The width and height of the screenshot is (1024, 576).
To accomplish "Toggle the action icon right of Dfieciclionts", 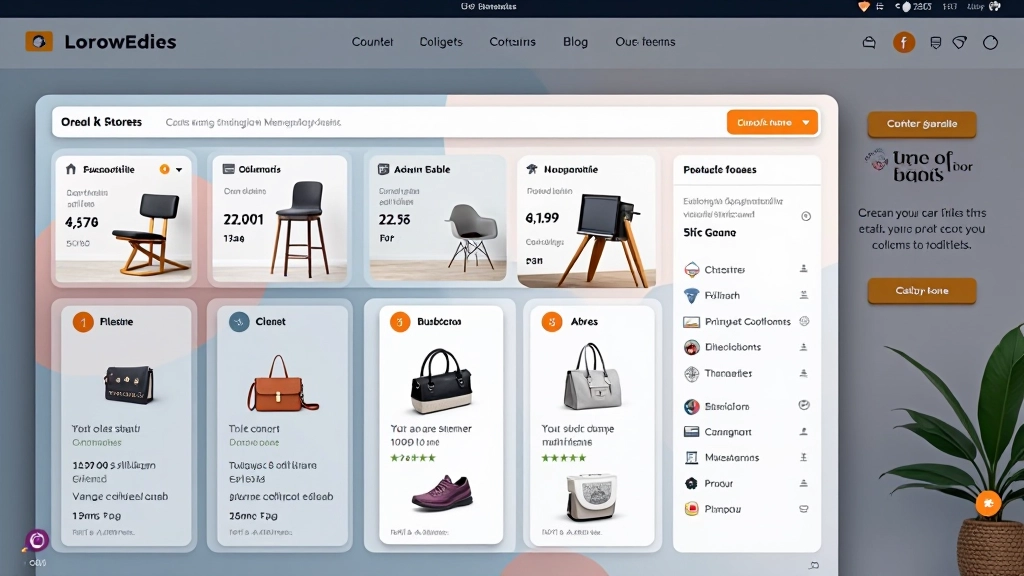I will pyautogui.click(x=804, y=347).
